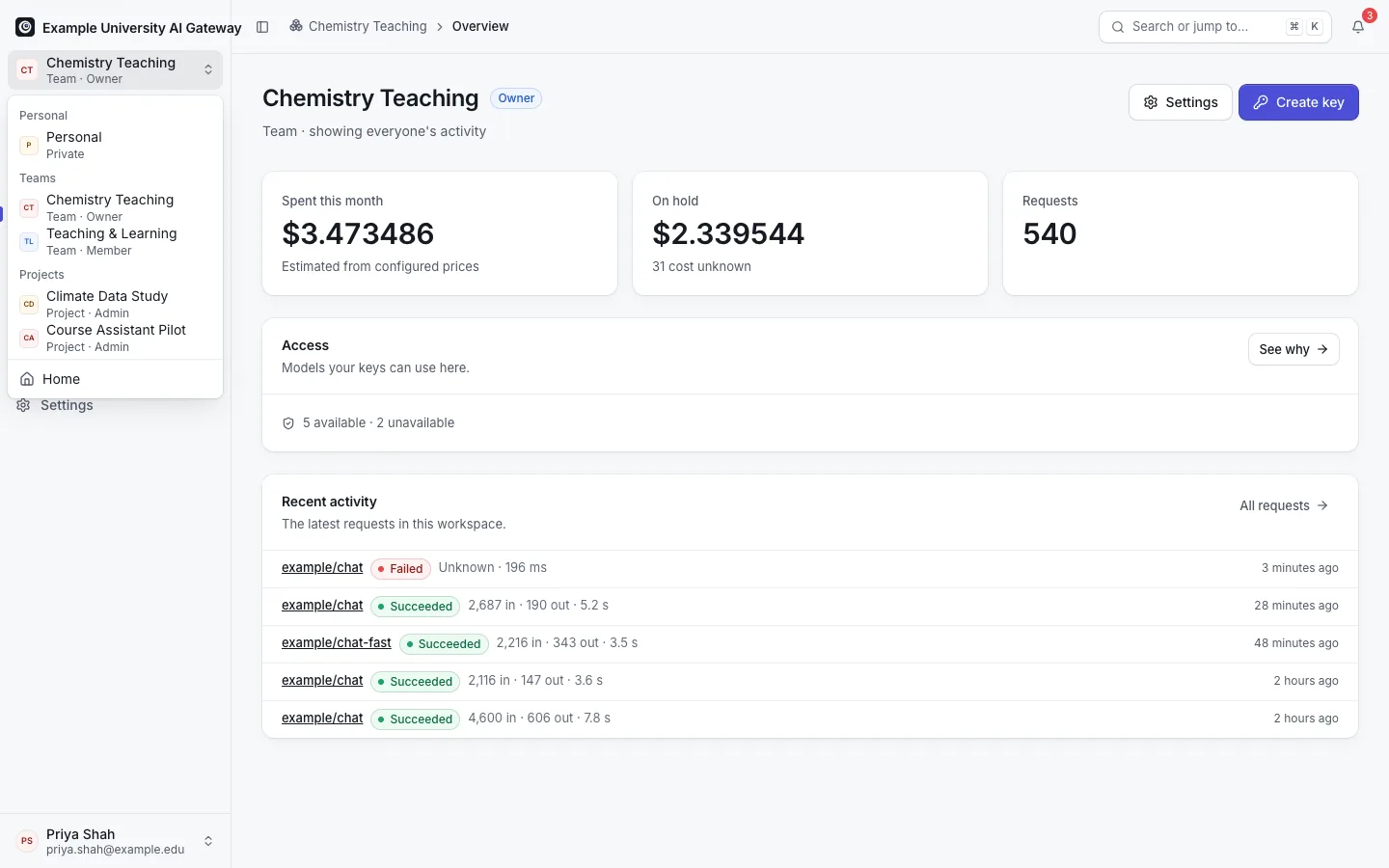Screen dimensions: 1389x868
Task: Click the $2.339544 on hold value
Action: click(728, 233)
